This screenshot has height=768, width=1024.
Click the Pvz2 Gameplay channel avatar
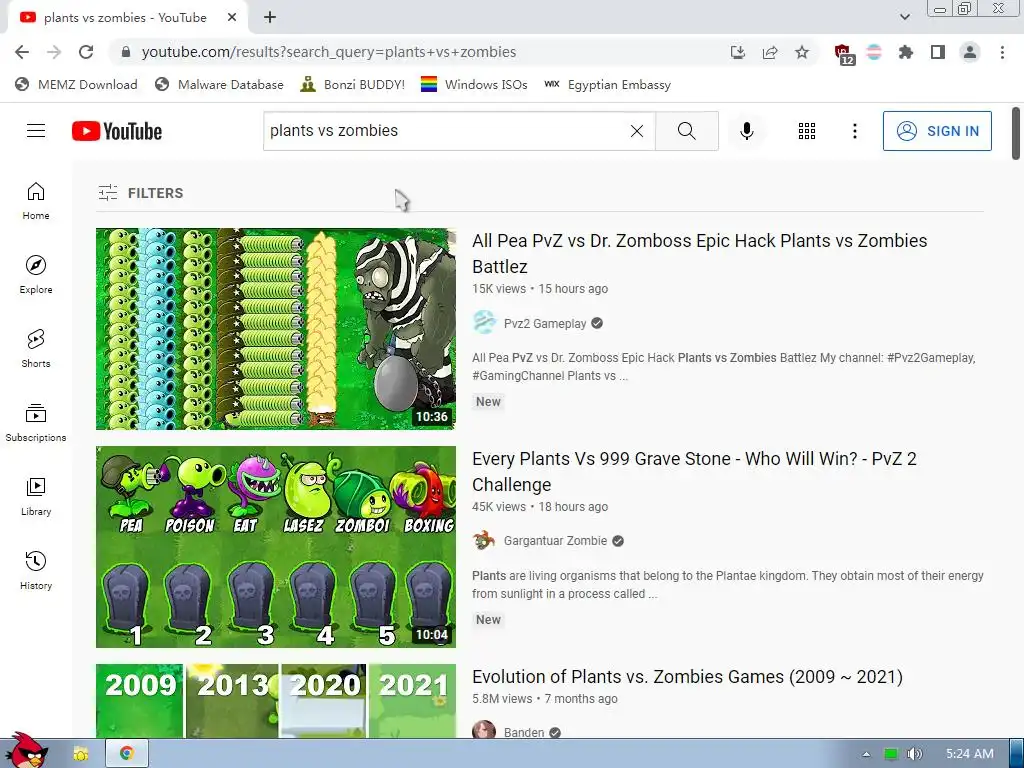coord(484,323)
